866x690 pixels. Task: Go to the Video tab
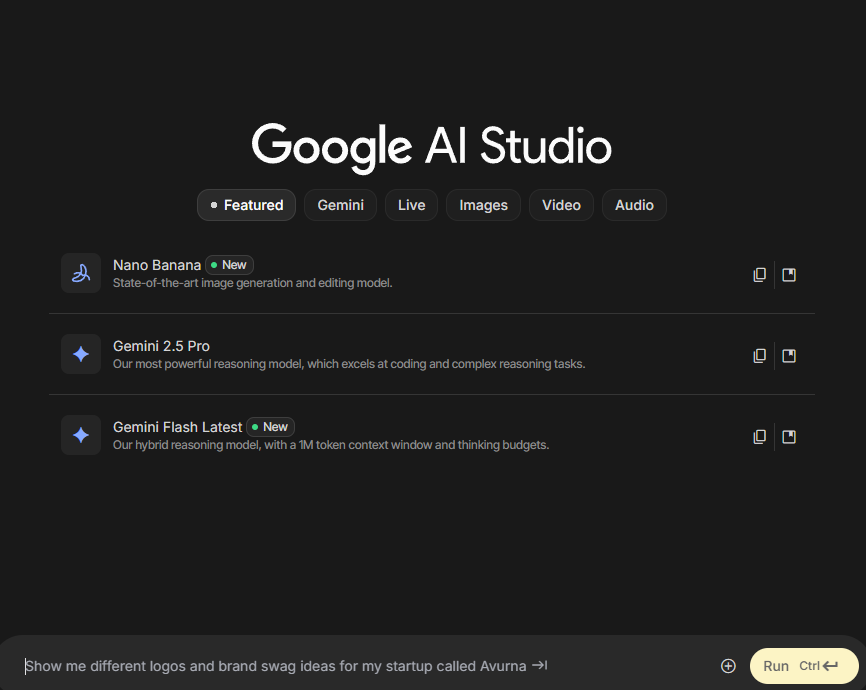561,205
